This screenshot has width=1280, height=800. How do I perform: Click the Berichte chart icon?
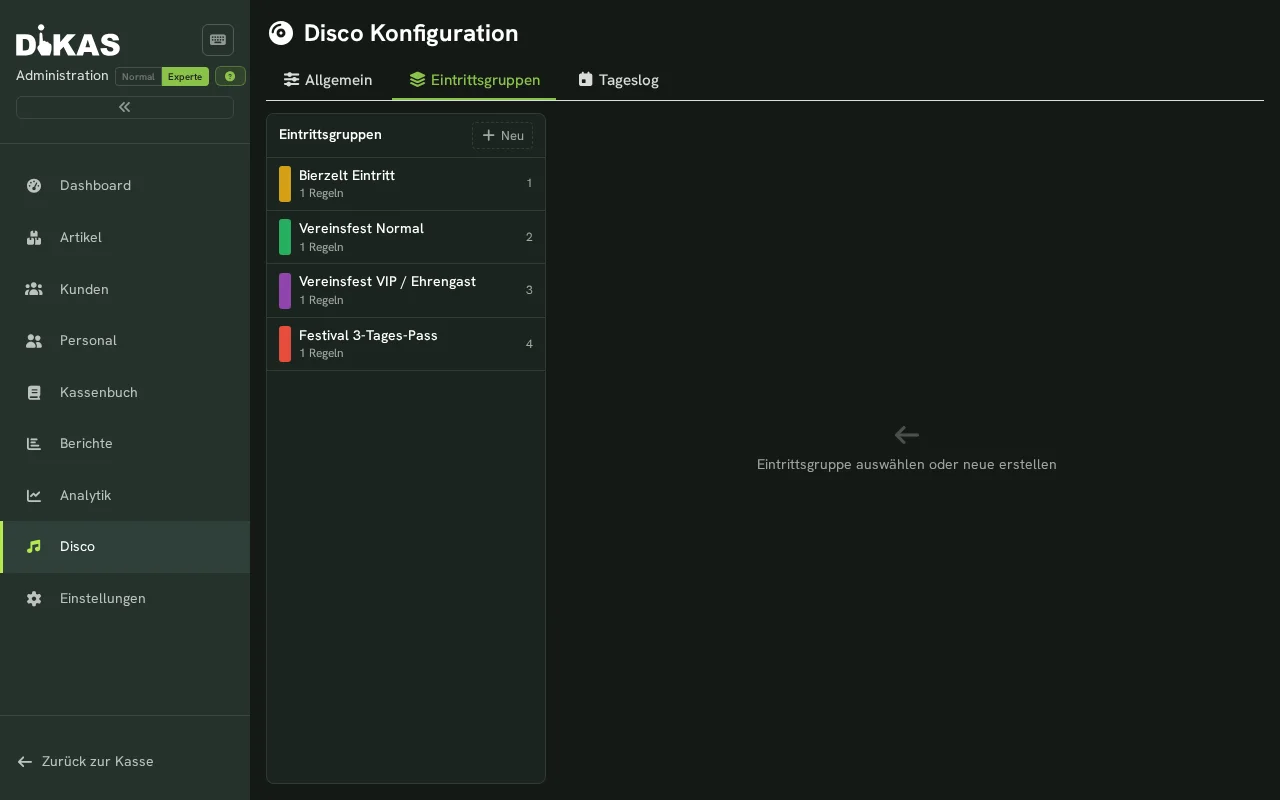[34, 443]
